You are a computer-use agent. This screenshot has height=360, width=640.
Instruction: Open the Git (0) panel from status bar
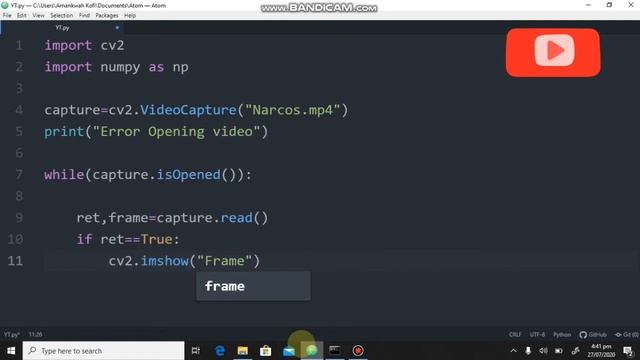627,334
